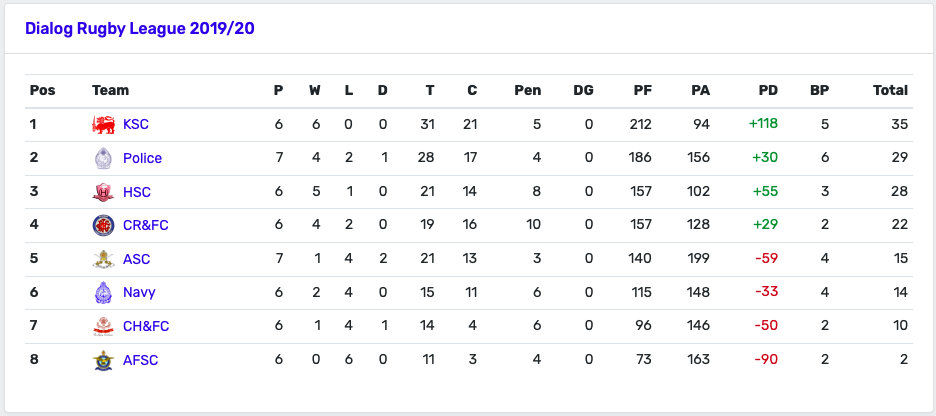The width and height of the screenshot is (936, 416).
Task: Visit the HSC team page link
Action: [137, 192]
